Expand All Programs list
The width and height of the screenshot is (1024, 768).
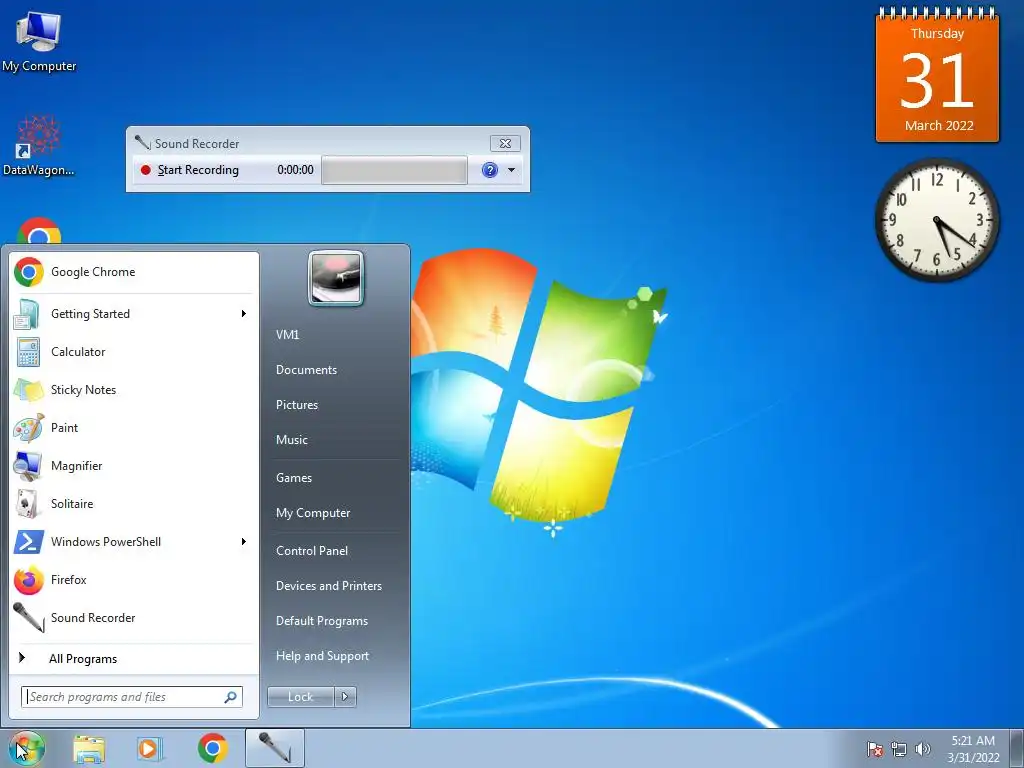(134, 658)
